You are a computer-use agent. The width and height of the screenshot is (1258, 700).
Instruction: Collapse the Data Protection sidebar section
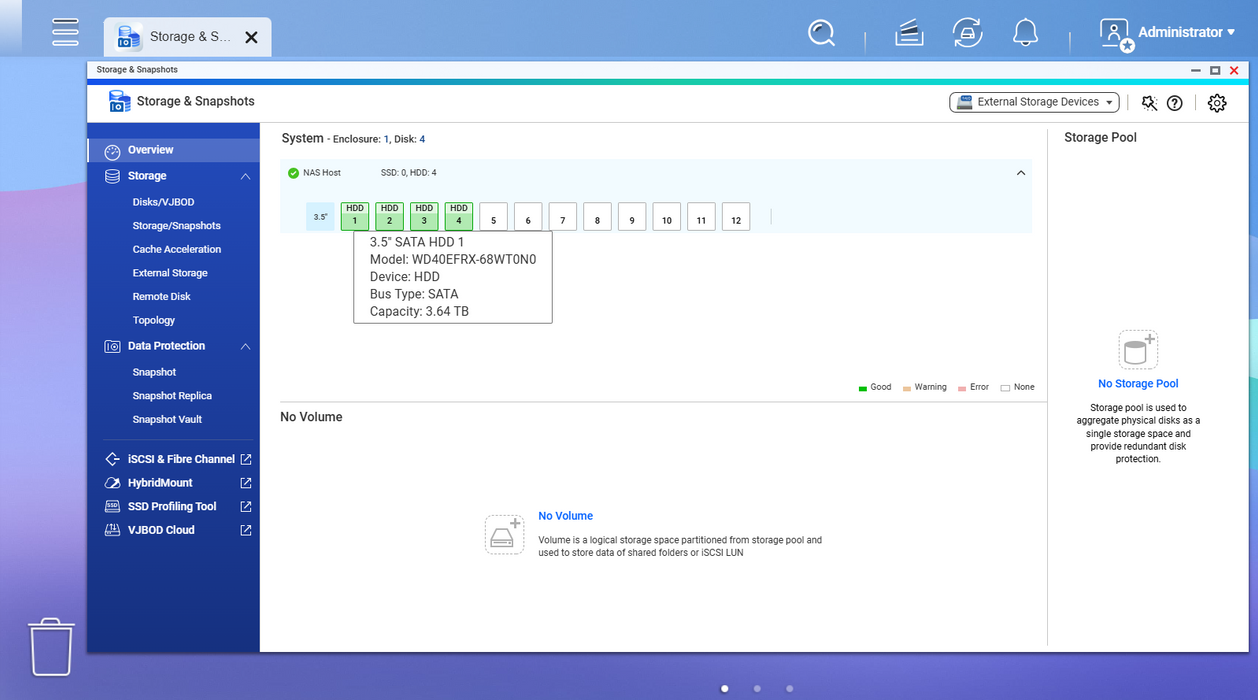pyautogui.click(x=245, y=346)
